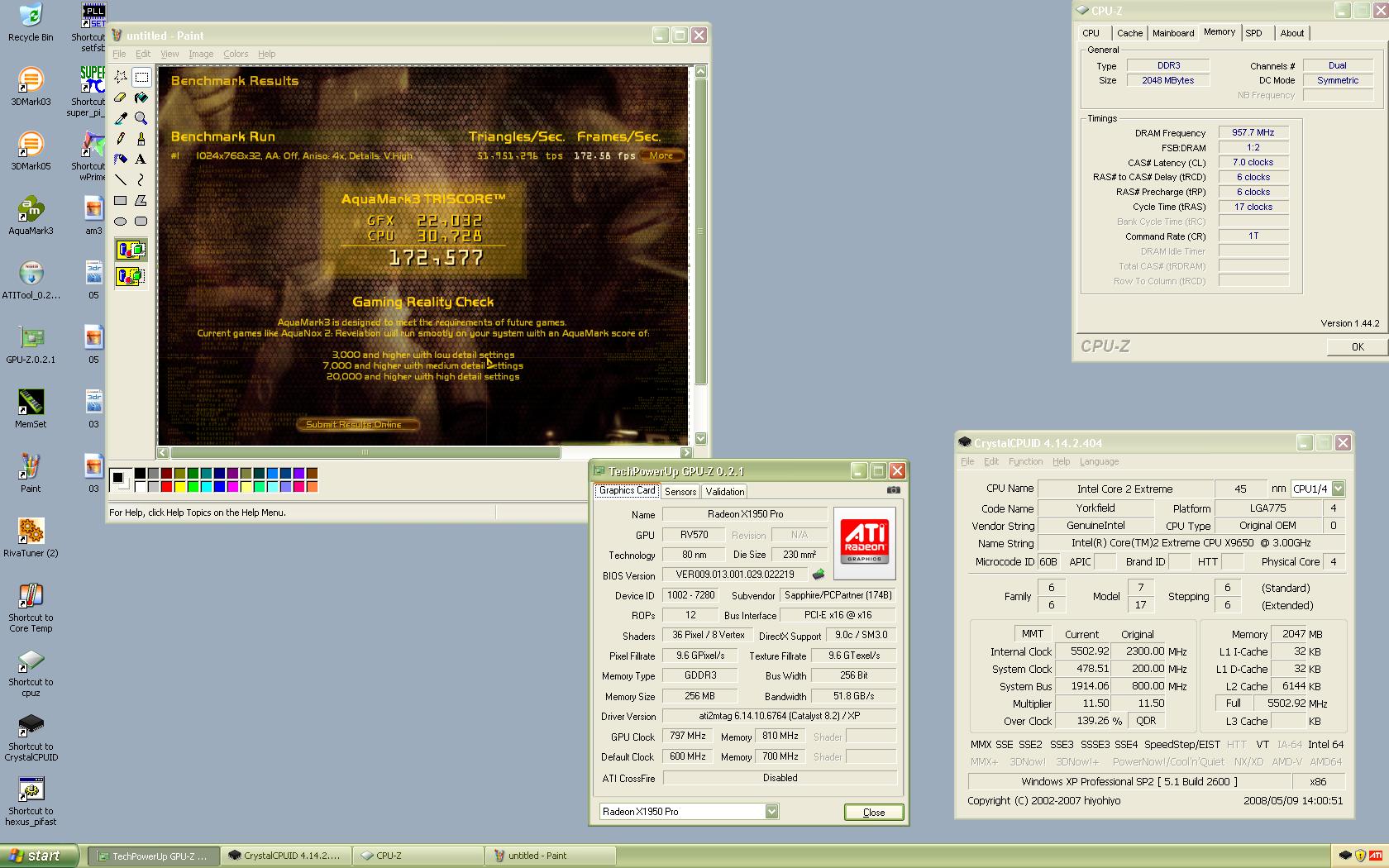Open the graphics card selector dropdown in GPU-Z
The width and height of the screenshot is (1389, 868).
771,812
